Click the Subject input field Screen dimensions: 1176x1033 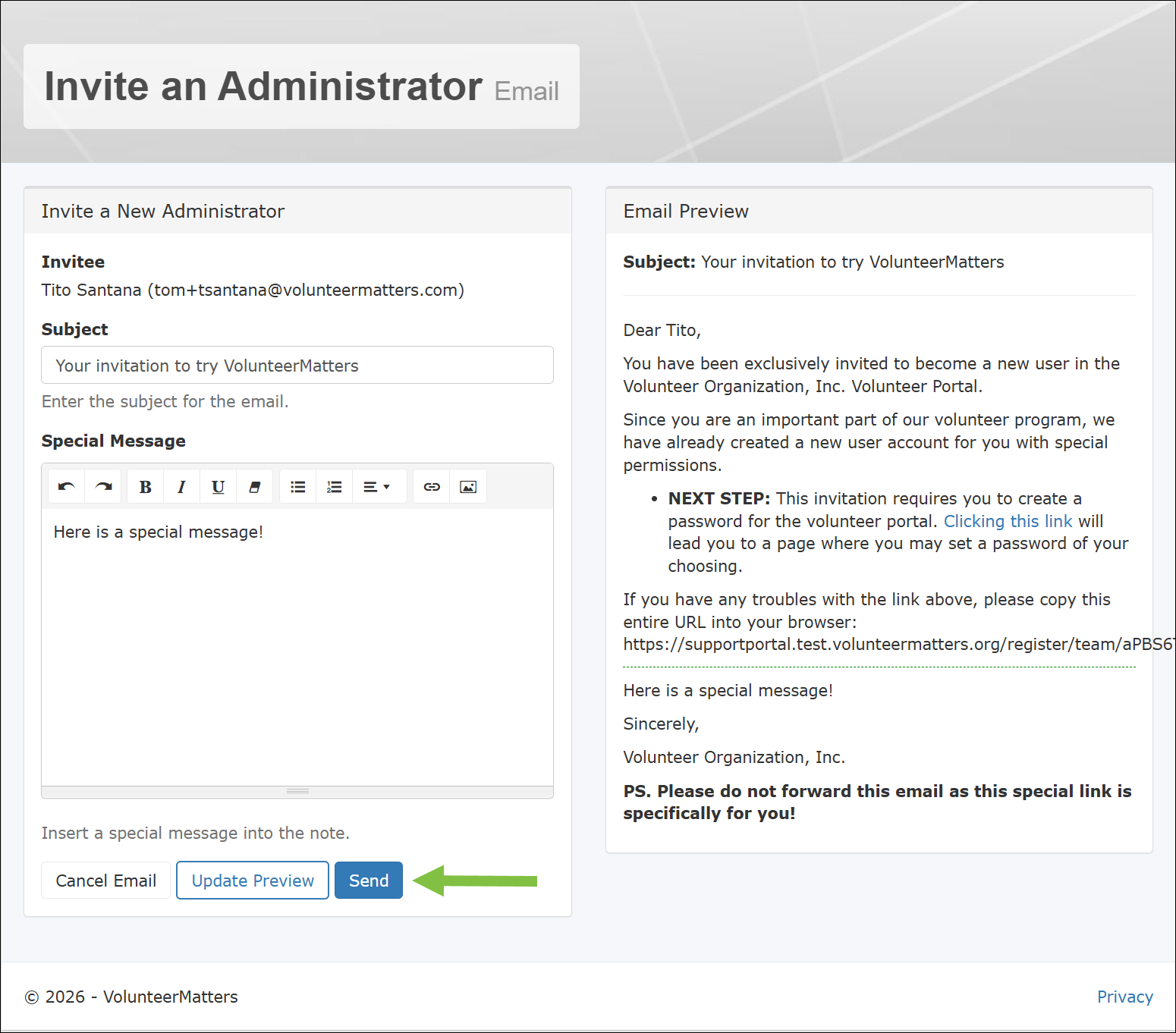(x=297, y=366)
